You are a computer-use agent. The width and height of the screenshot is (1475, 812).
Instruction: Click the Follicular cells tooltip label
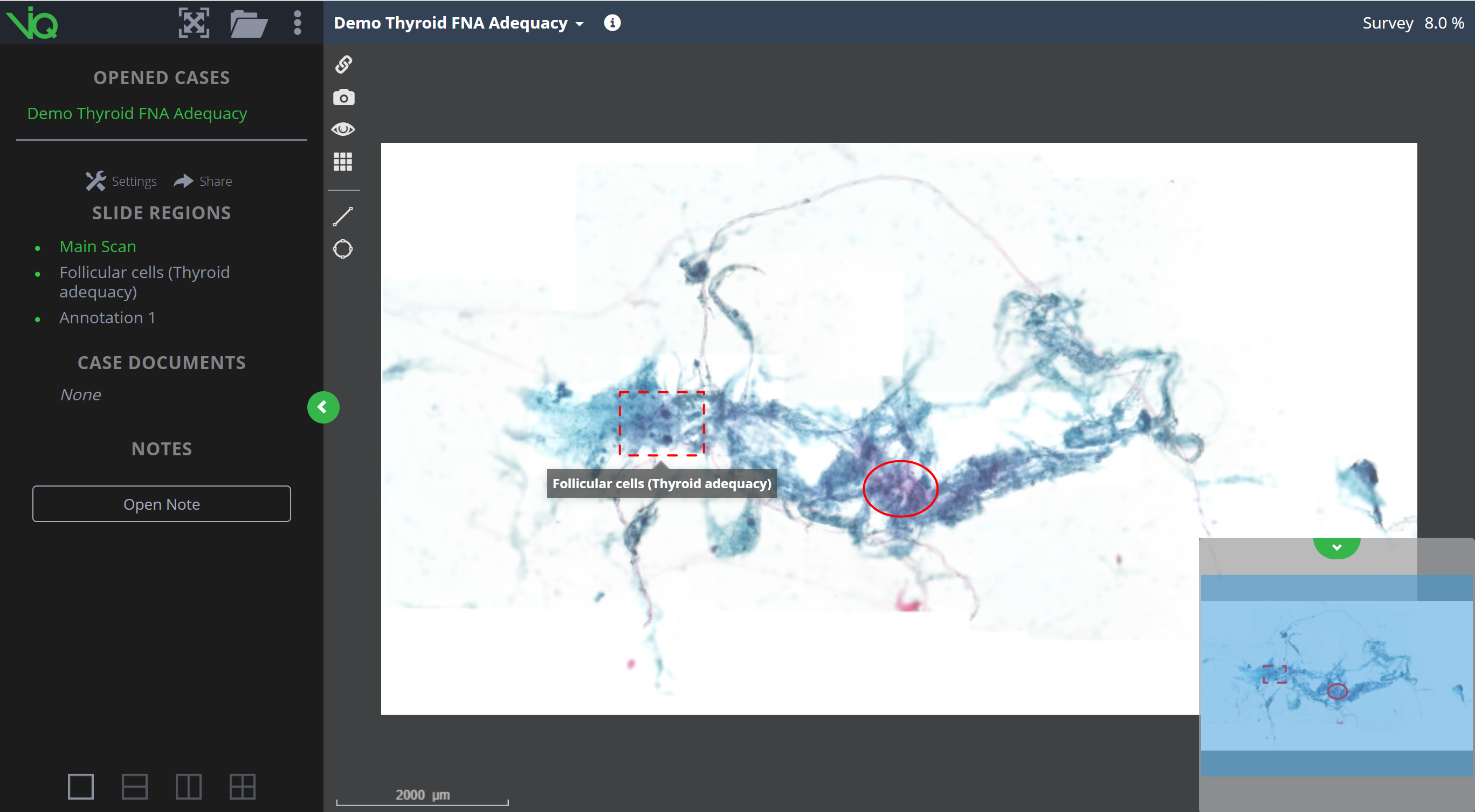661,483
